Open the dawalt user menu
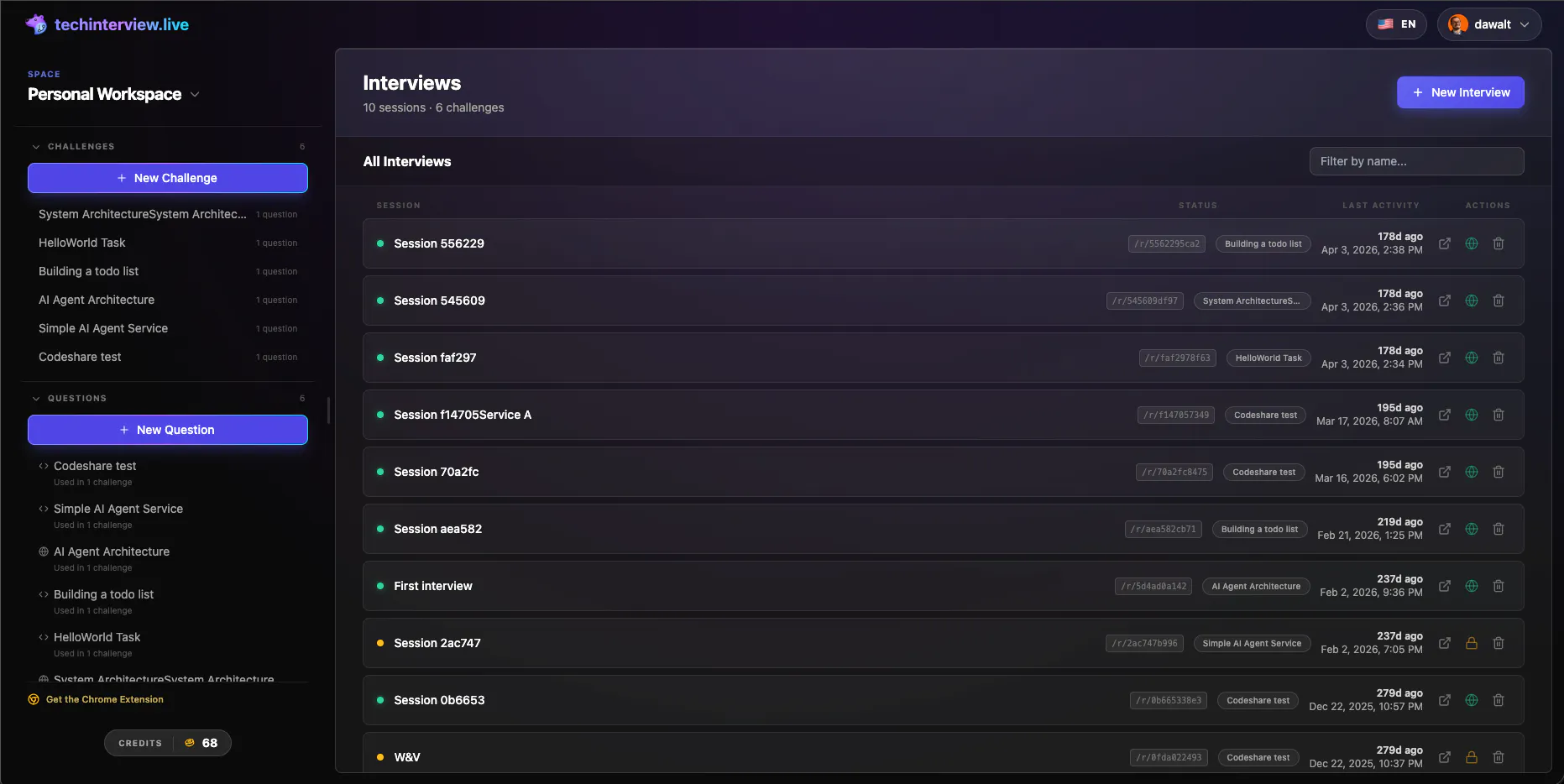 point(1489,24)
